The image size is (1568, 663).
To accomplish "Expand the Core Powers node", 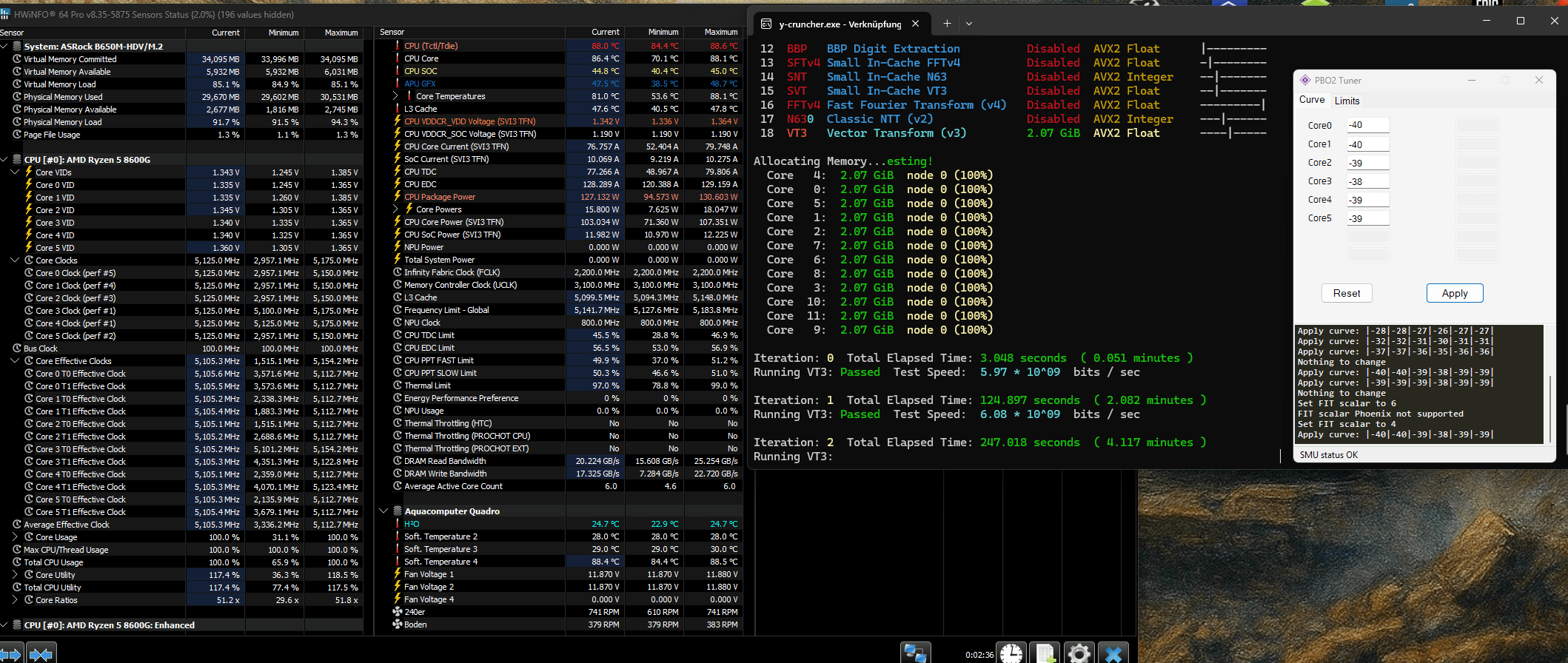I will click(x=395, y=209).
